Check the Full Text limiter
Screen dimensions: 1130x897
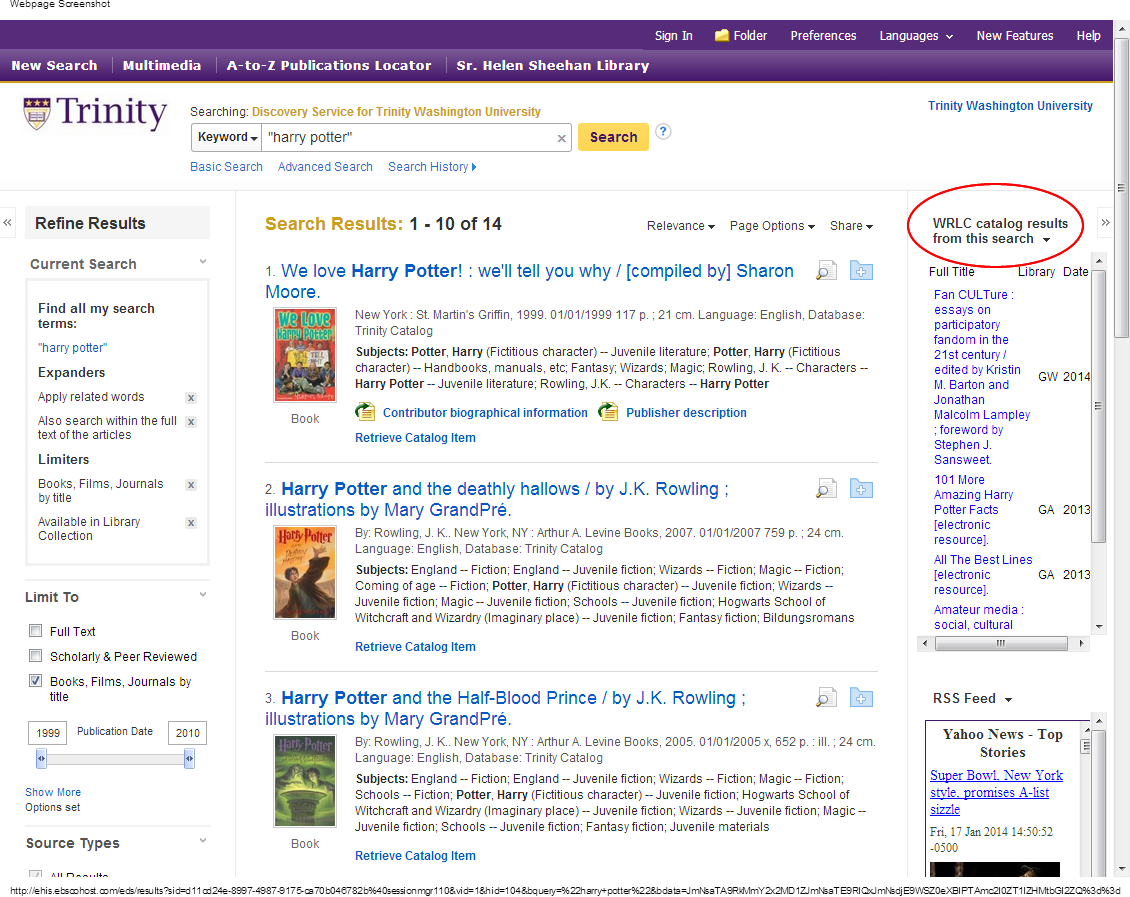[35, 631]
